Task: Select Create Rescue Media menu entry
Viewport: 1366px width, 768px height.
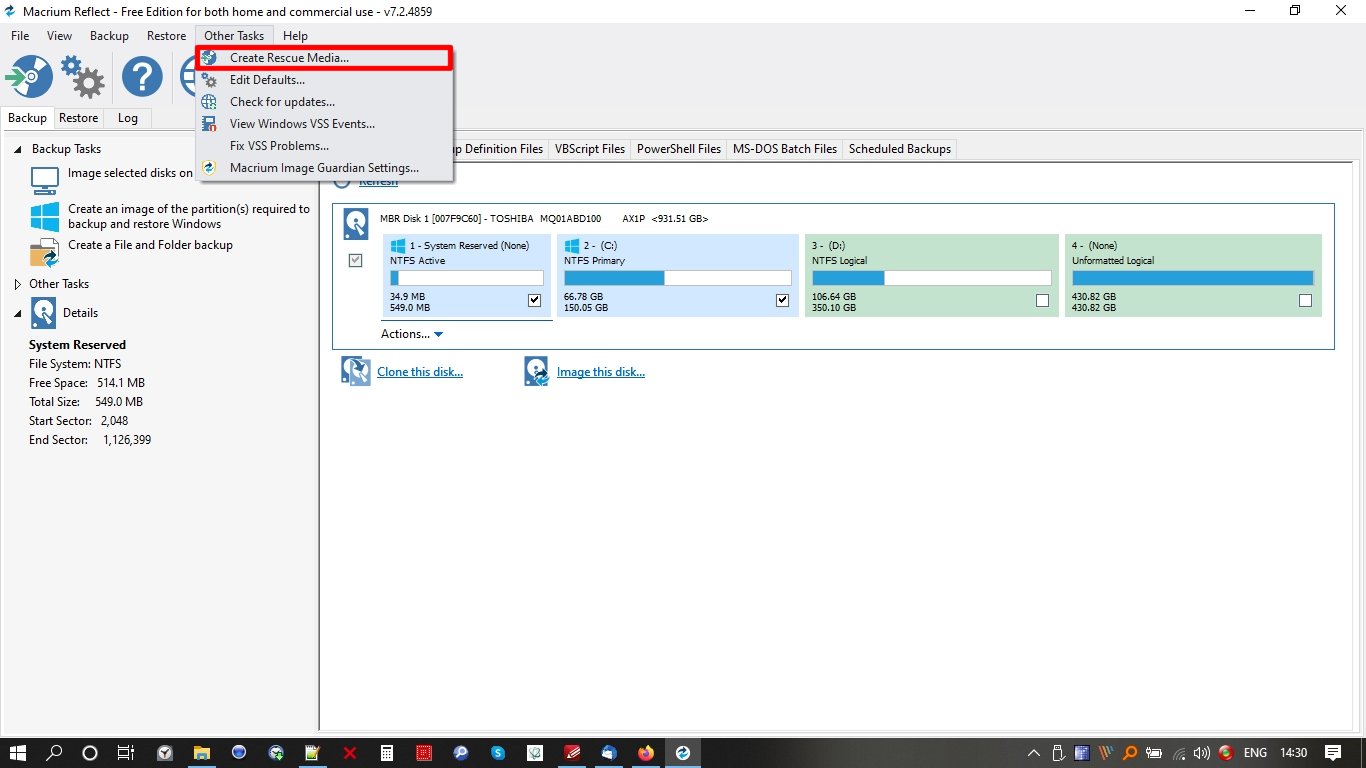Action: coord(324,58)
